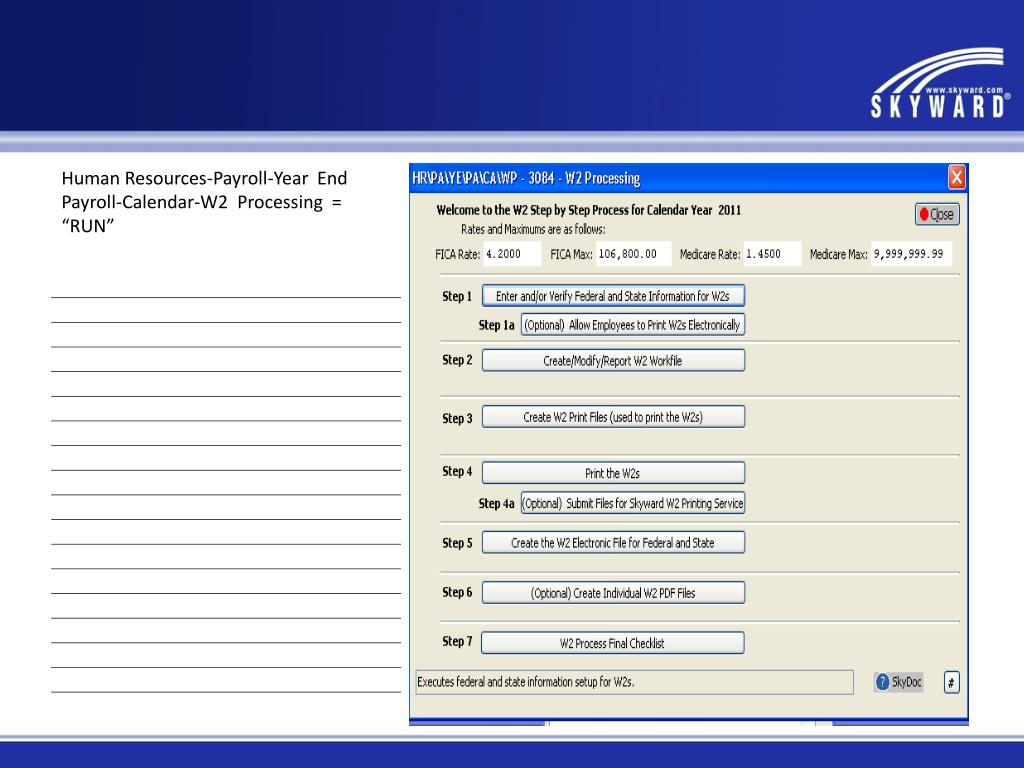Click Rates and Maximums are as follows text
1024x768 pixels.
533,229
